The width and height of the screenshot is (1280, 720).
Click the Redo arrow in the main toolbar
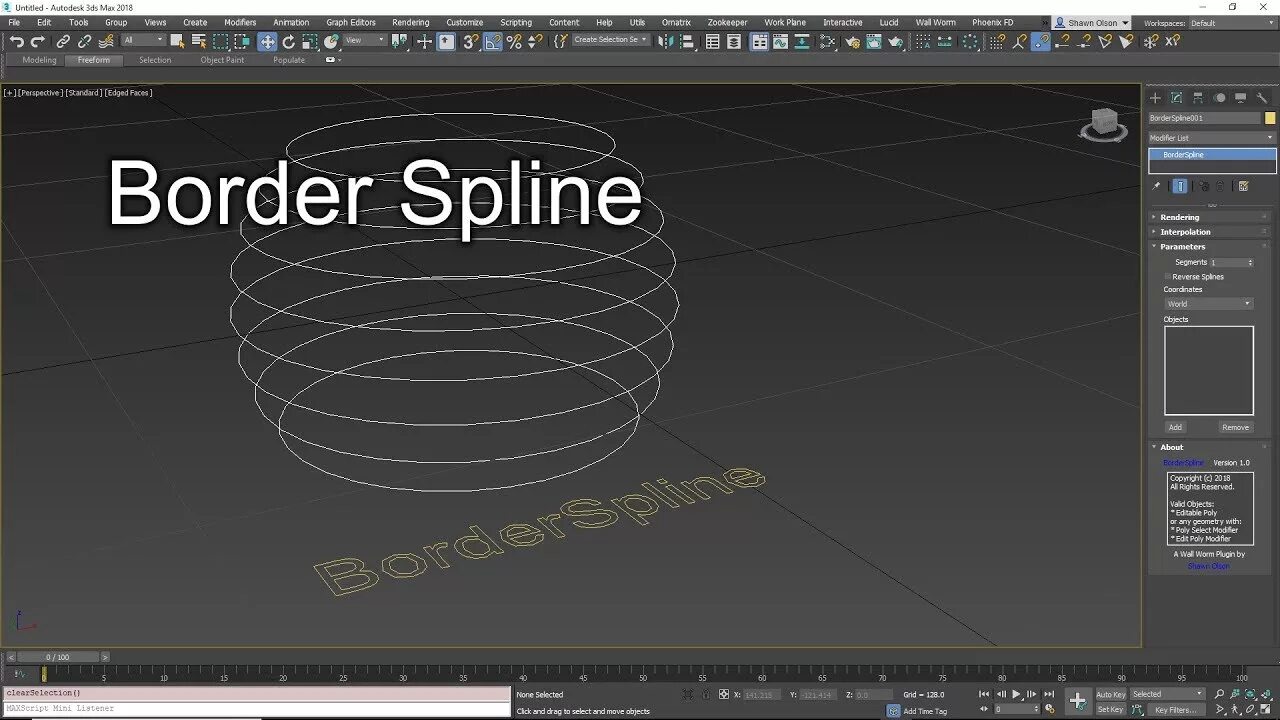(x=38, y=41)
